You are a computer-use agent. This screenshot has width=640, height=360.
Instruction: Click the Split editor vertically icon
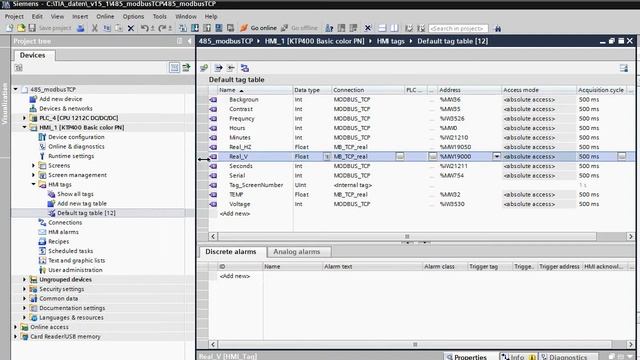point(394,28)
